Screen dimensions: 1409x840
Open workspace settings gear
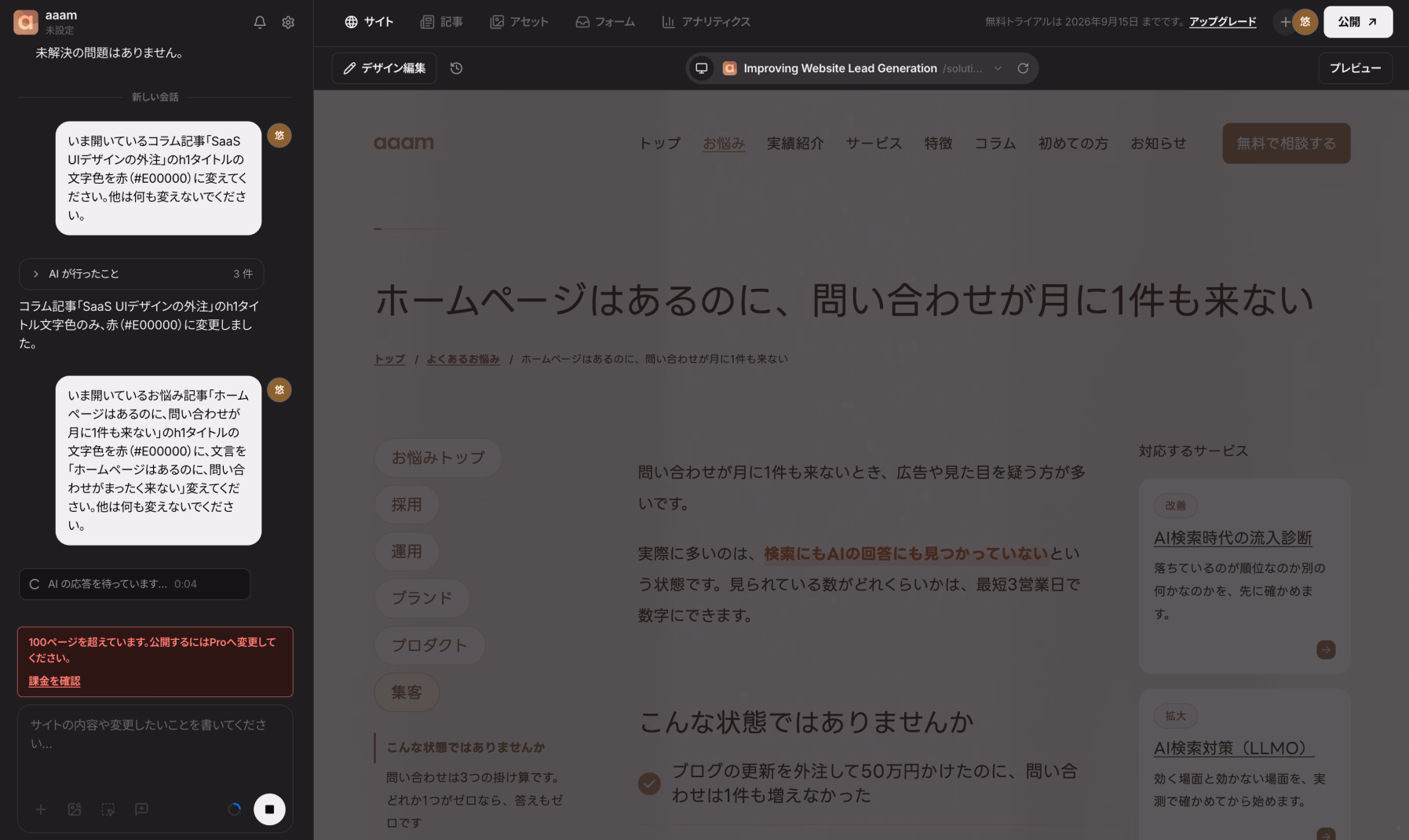point(288,23)
